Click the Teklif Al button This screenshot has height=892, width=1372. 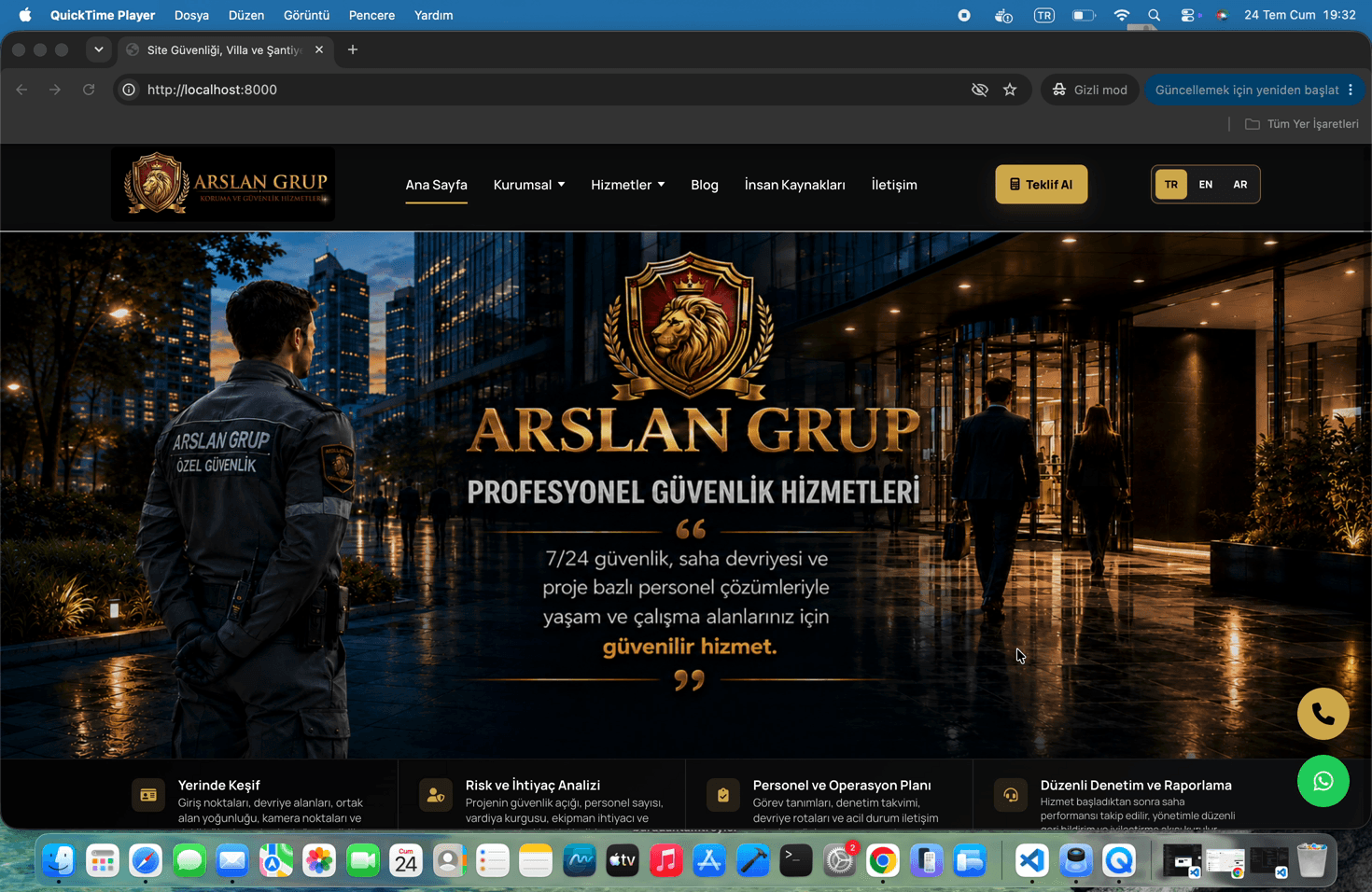coord(1042,184)
